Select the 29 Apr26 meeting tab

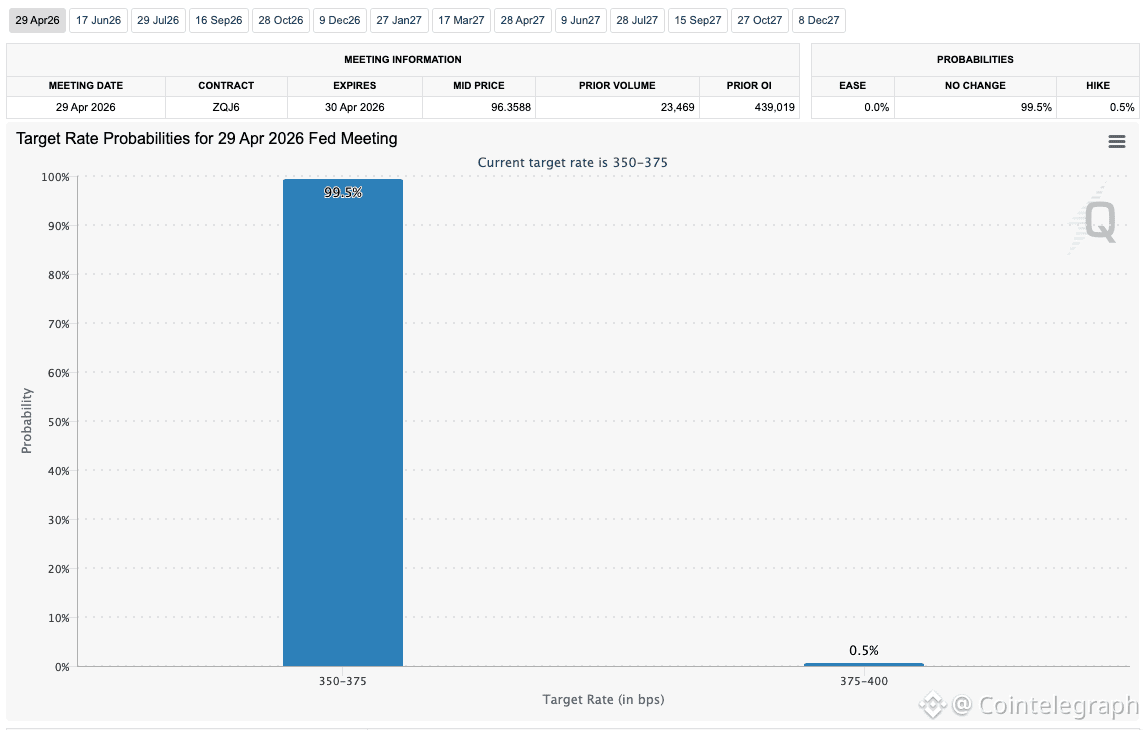pos(37,20)
